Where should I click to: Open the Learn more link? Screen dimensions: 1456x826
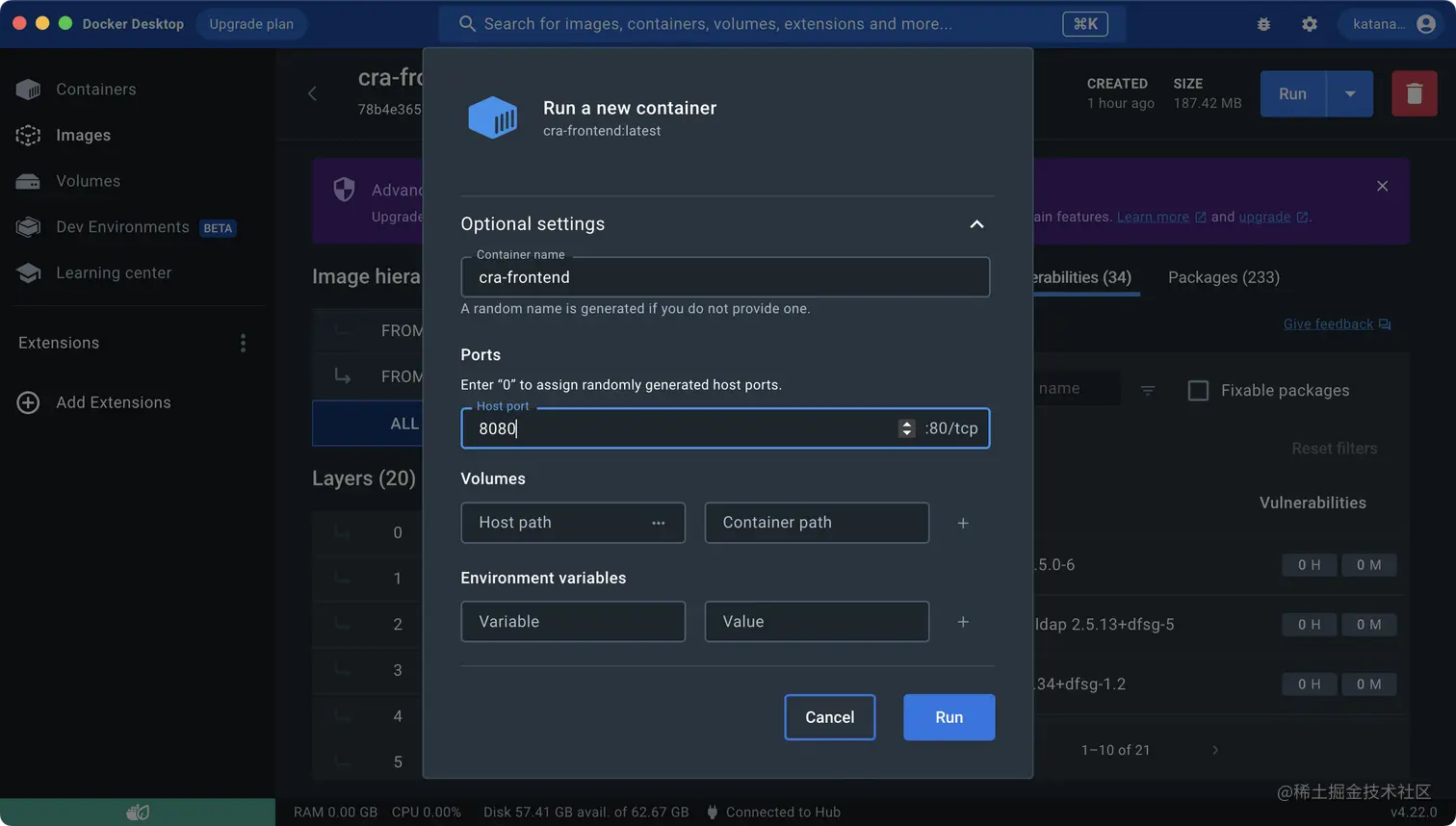click(1161, 218)
